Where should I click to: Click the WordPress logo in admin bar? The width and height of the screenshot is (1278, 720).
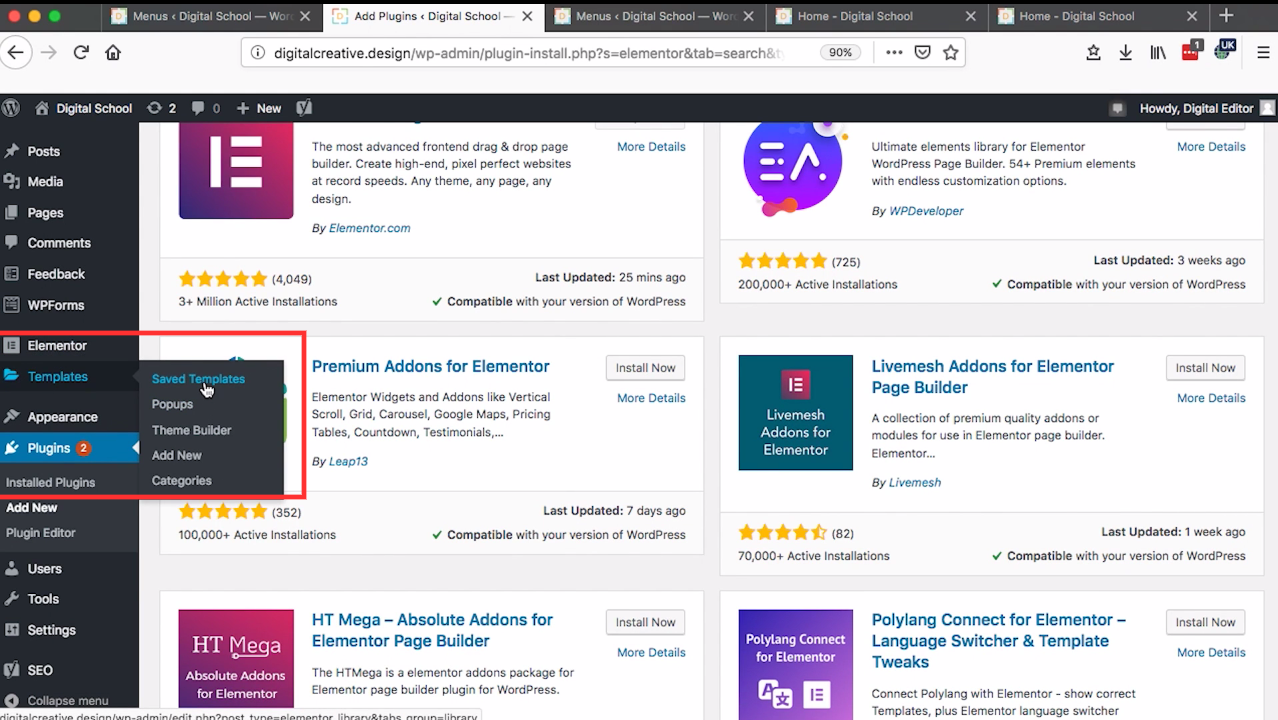(11, 108)
